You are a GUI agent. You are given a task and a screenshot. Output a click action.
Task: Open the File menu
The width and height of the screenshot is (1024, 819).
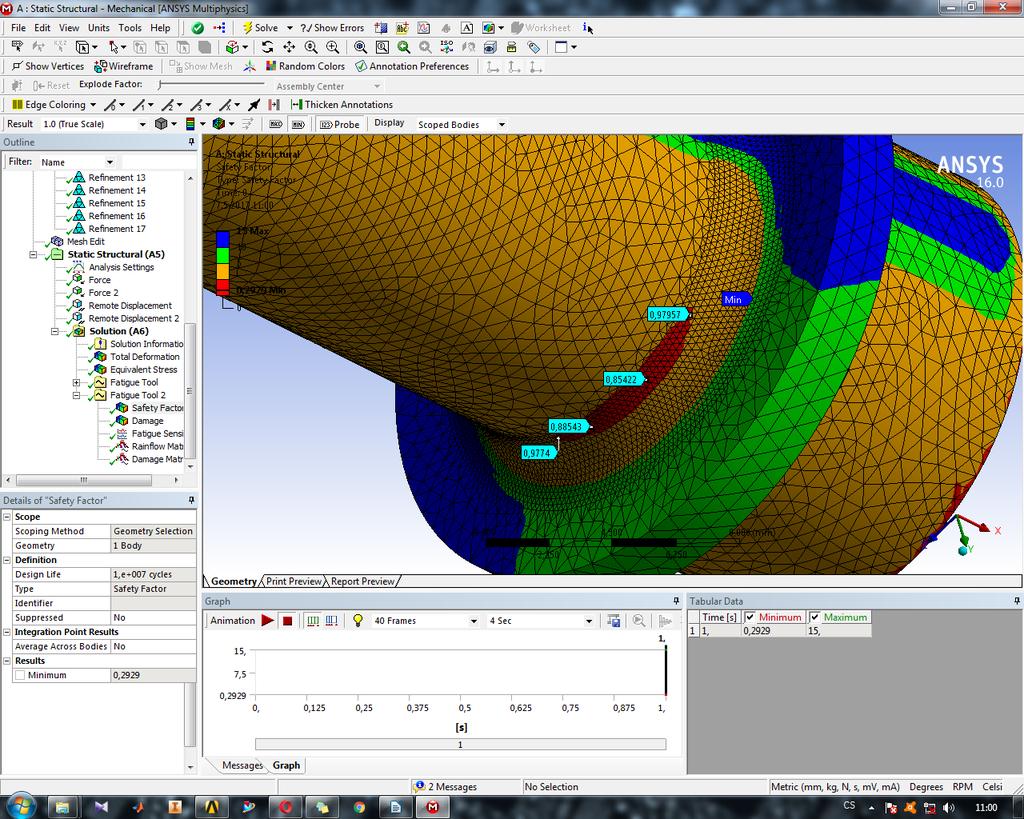[18, 27]
